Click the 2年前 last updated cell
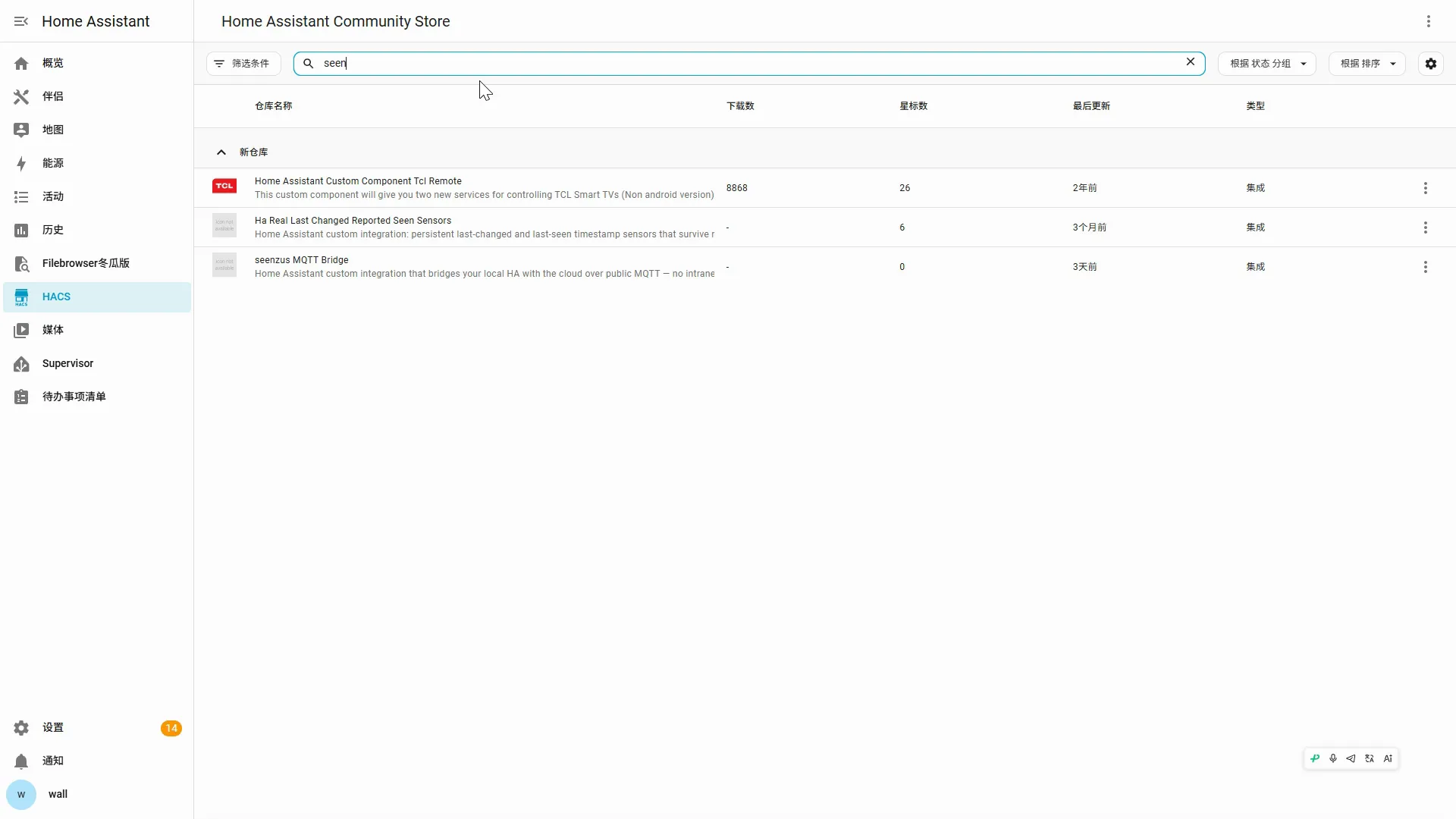This screenshot has width=1456, height=819. point(1084,188)
